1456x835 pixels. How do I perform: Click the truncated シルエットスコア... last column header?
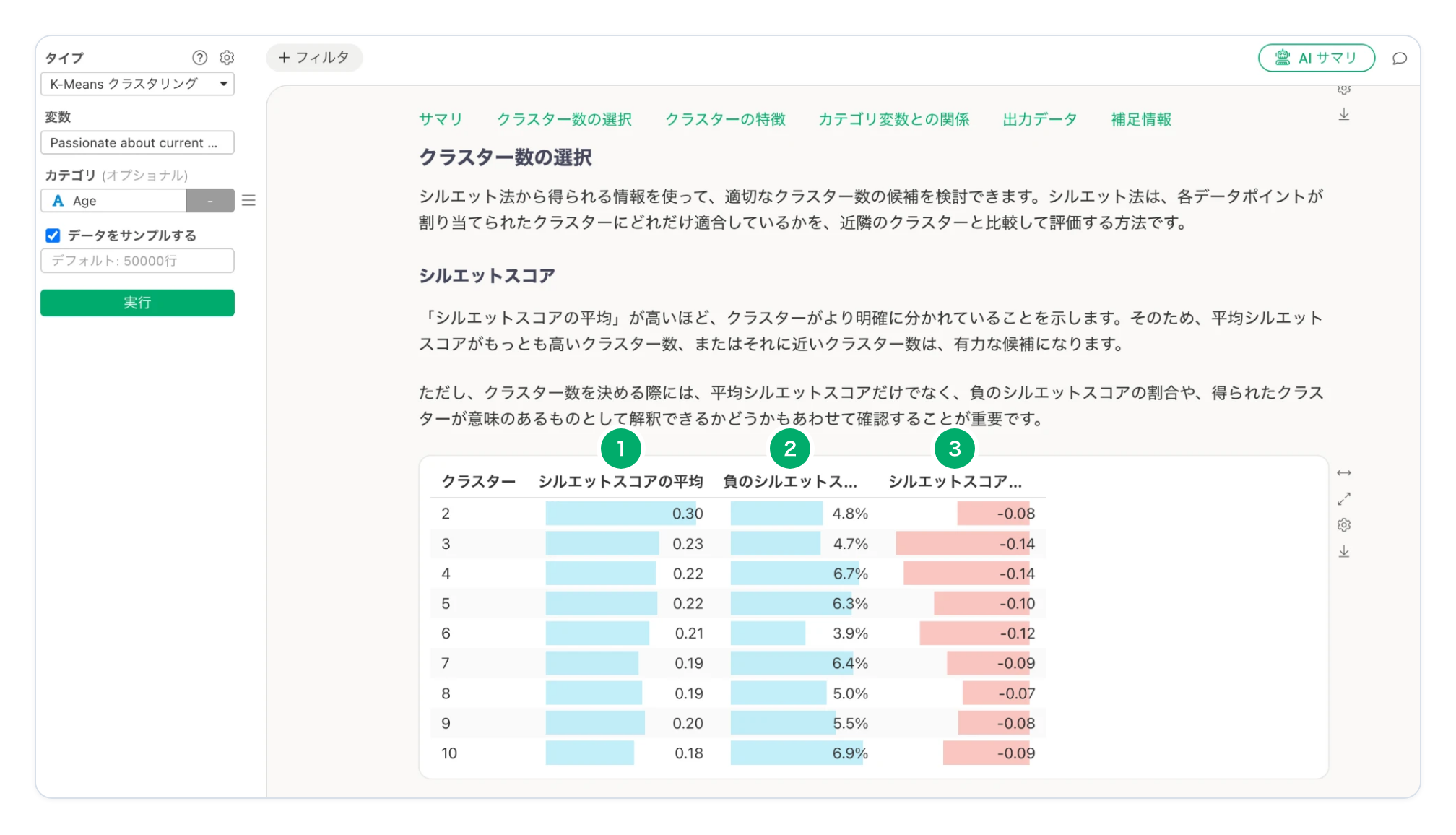955,482
